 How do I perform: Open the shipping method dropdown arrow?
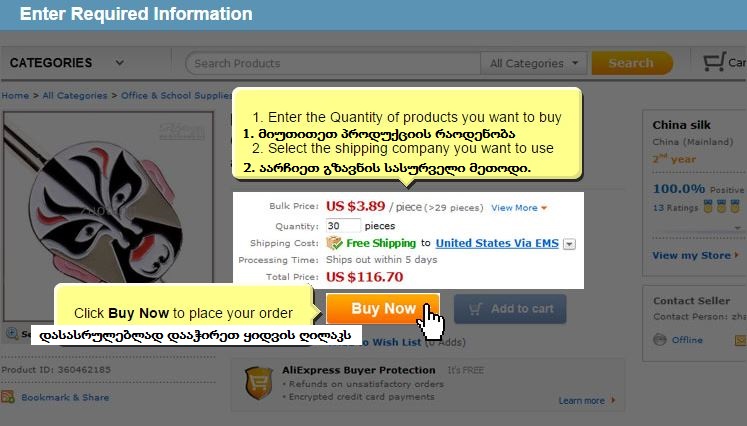(569, 244)
